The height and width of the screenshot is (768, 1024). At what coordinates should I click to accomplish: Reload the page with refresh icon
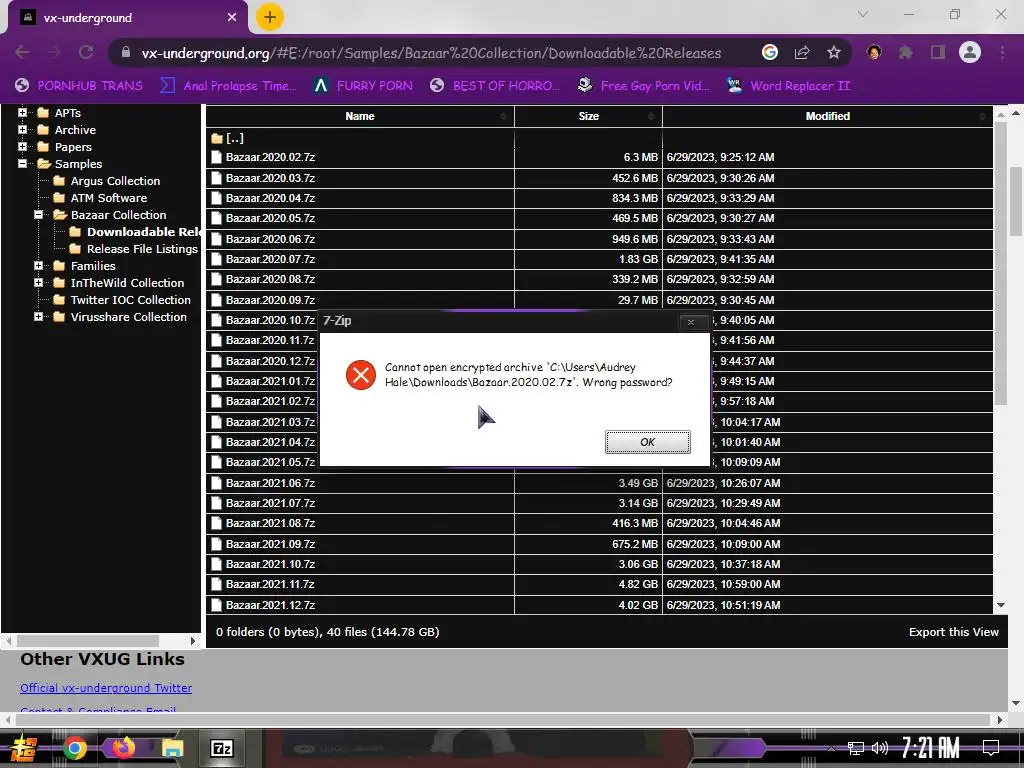[86, 52]
